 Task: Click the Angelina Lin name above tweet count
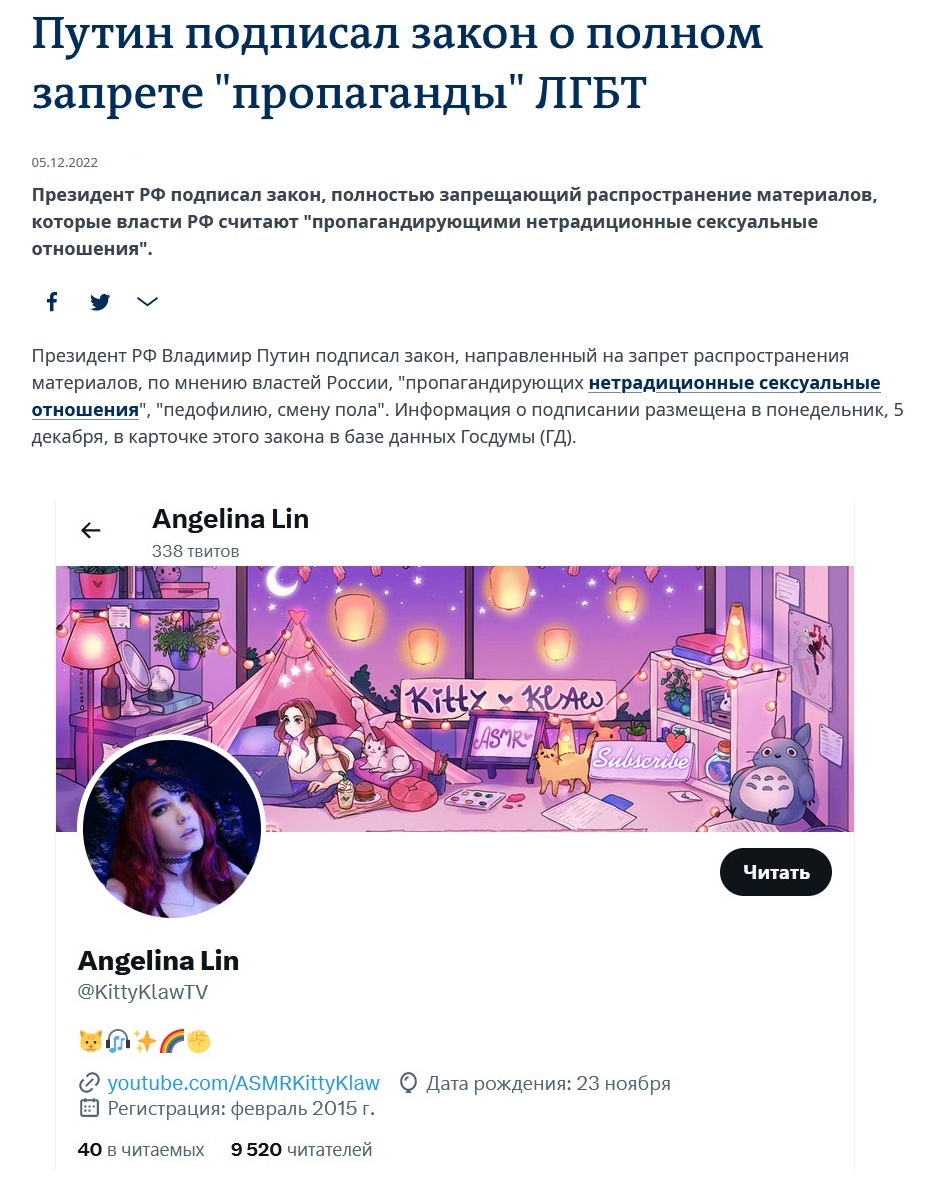(230, 519)
